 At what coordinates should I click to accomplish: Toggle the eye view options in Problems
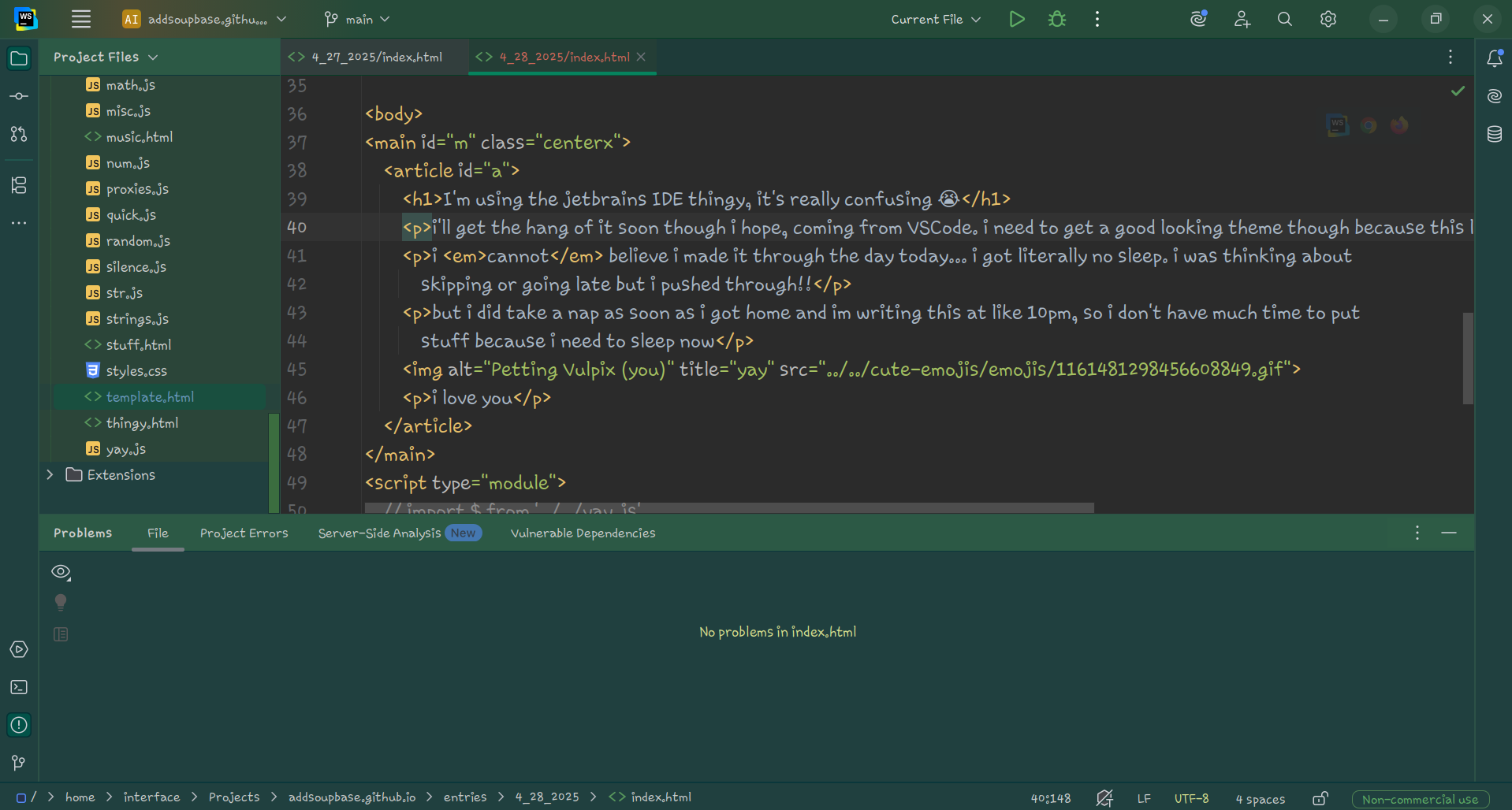pyautogui.click(x=61, y=572)
